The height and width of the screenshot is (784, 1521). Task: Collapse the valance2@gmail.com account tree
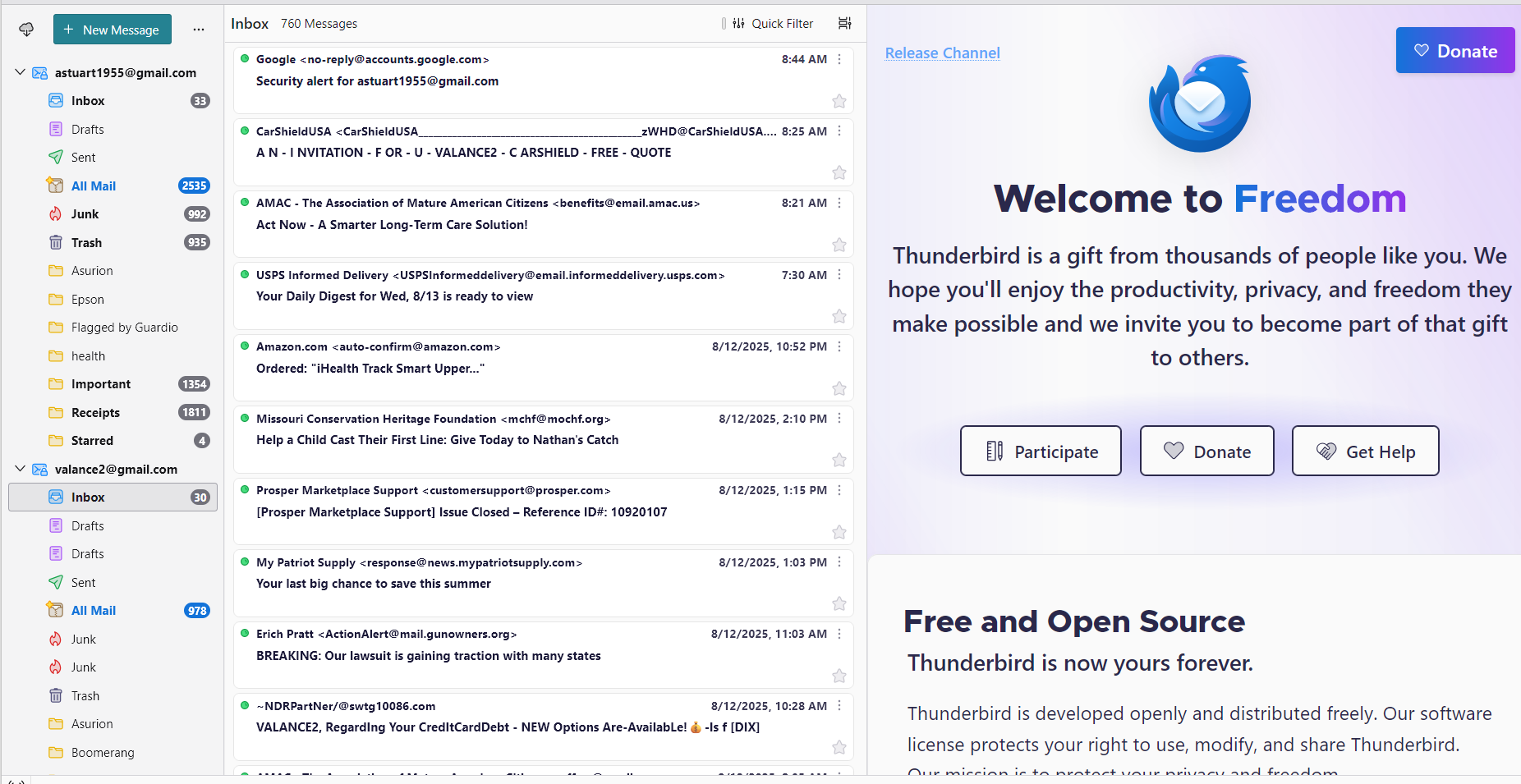(x=21, y=469)
